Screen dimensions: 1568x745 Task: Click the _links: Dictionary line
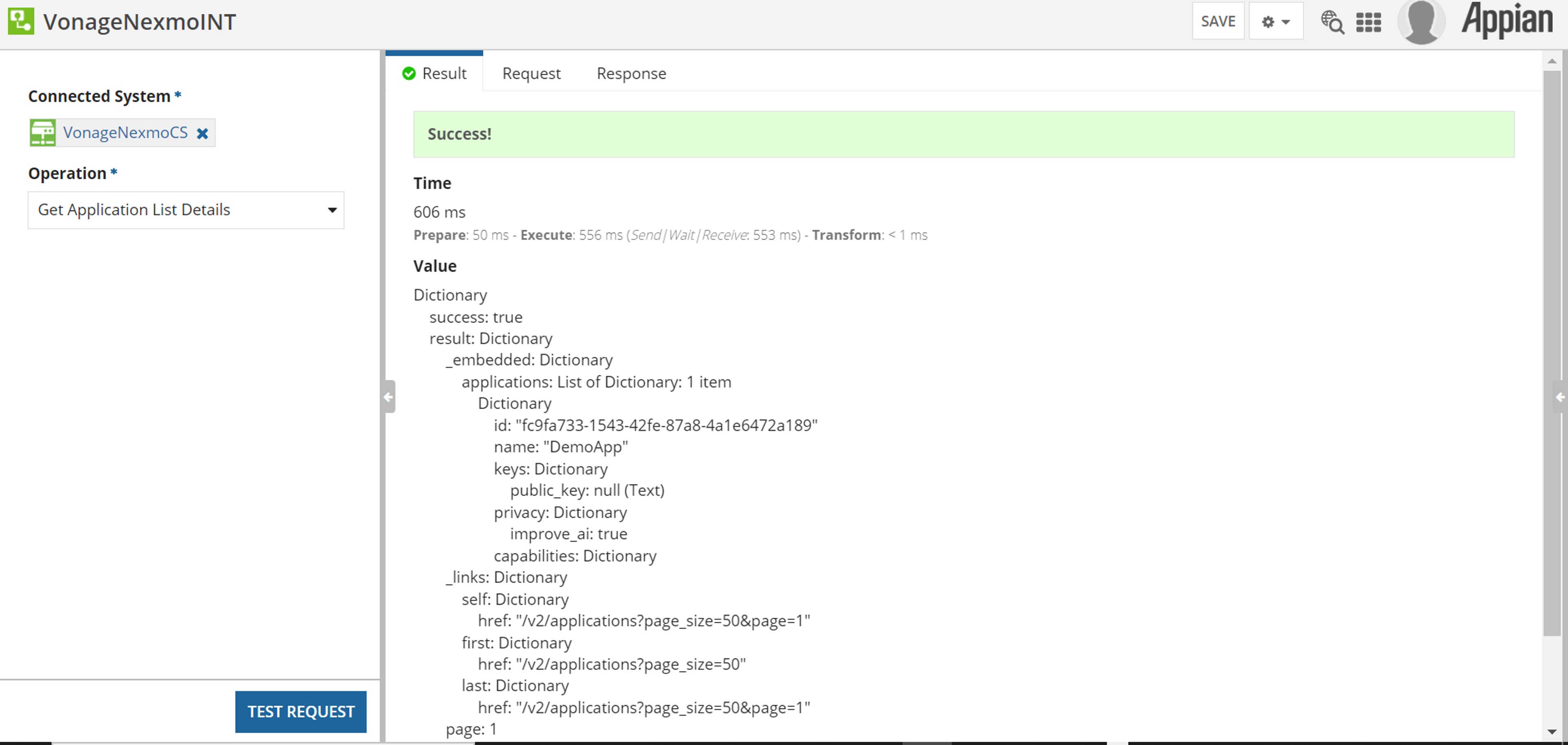(506, 577)
